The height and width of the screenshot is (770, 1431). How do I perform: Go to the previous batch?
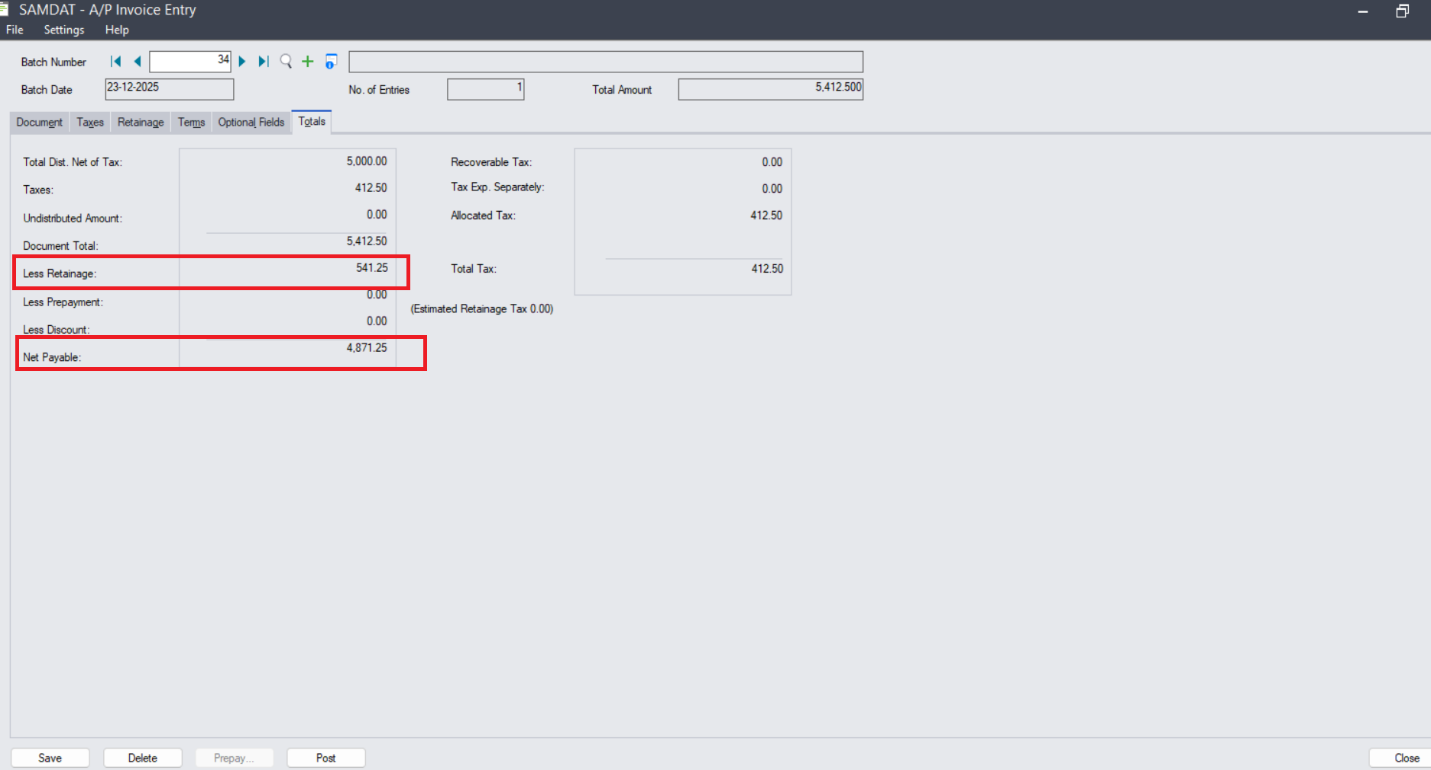pos(137,62)
